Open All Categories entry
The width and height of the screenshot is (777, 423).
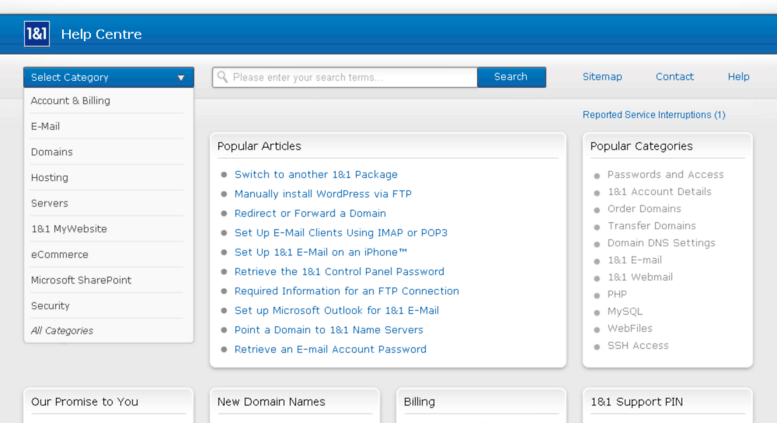click(62, 330)
